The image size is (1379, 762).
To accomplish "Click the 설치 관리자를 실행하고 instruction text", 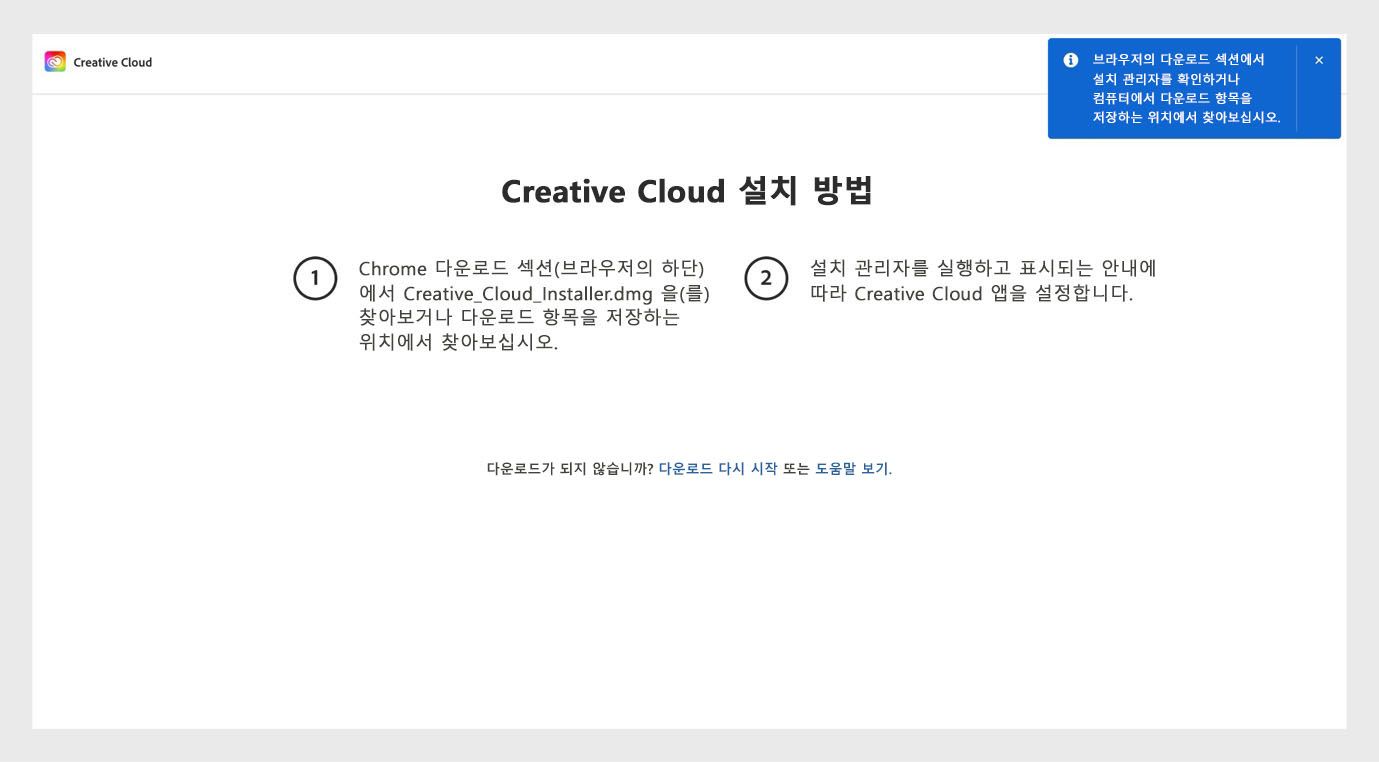I will click(985, 282).
